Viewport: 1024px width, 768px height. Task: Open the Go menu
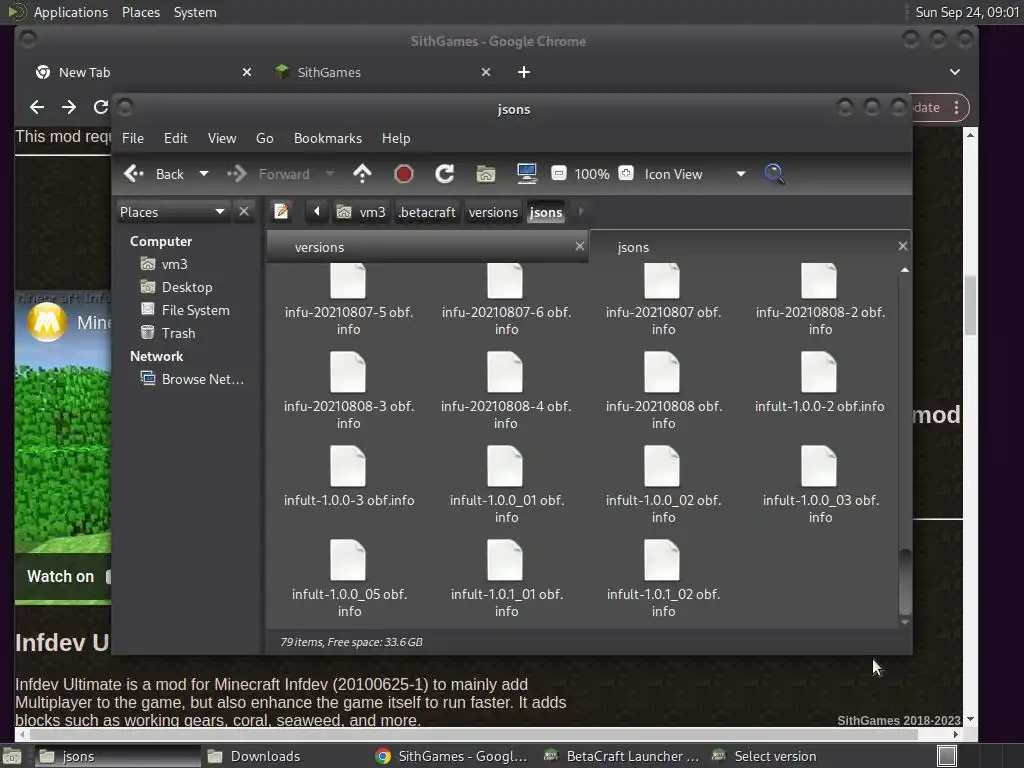click(x=264, y=138)
